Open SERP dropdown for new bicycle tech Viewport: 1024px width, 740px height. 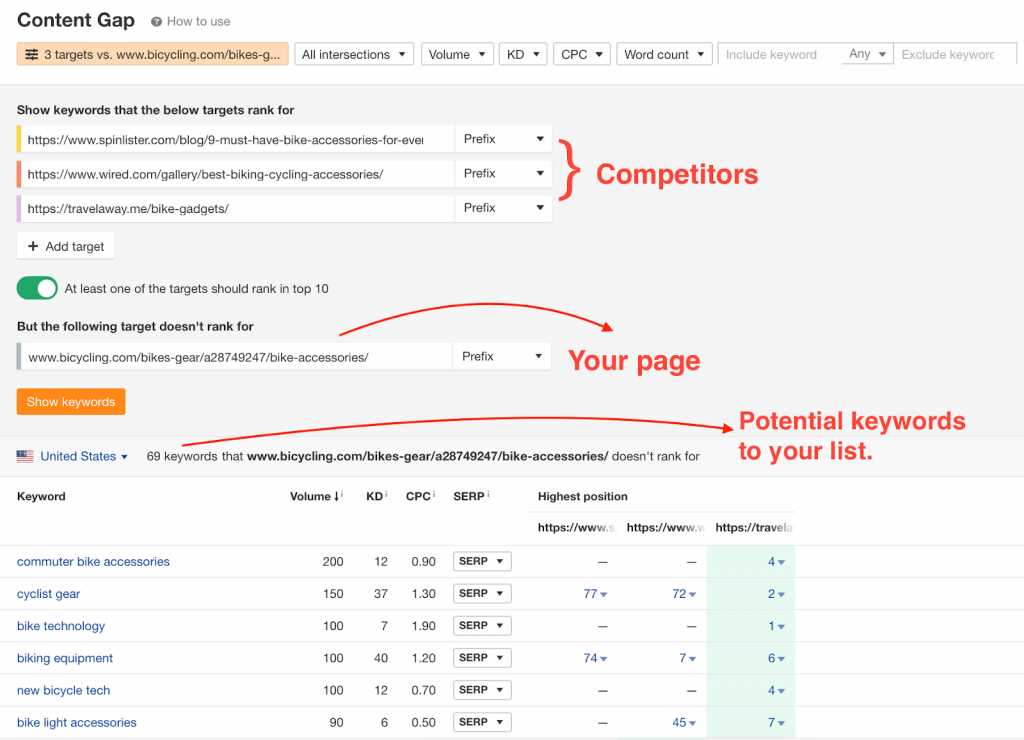coord(482,690)
